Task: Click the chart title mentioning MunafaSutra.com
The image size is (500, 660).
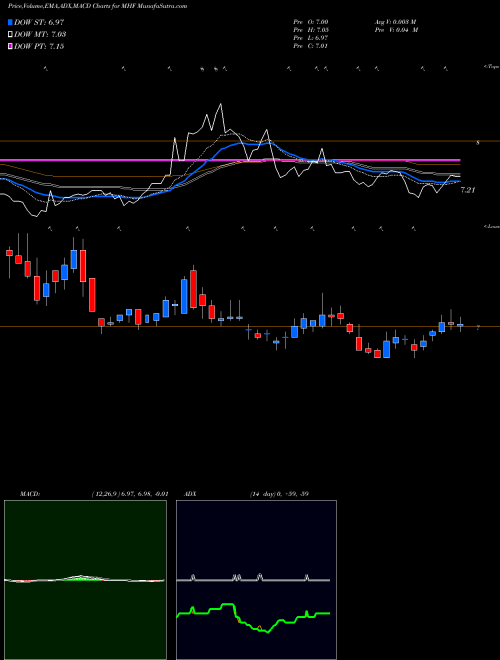Action: click(x=98, y=6)
